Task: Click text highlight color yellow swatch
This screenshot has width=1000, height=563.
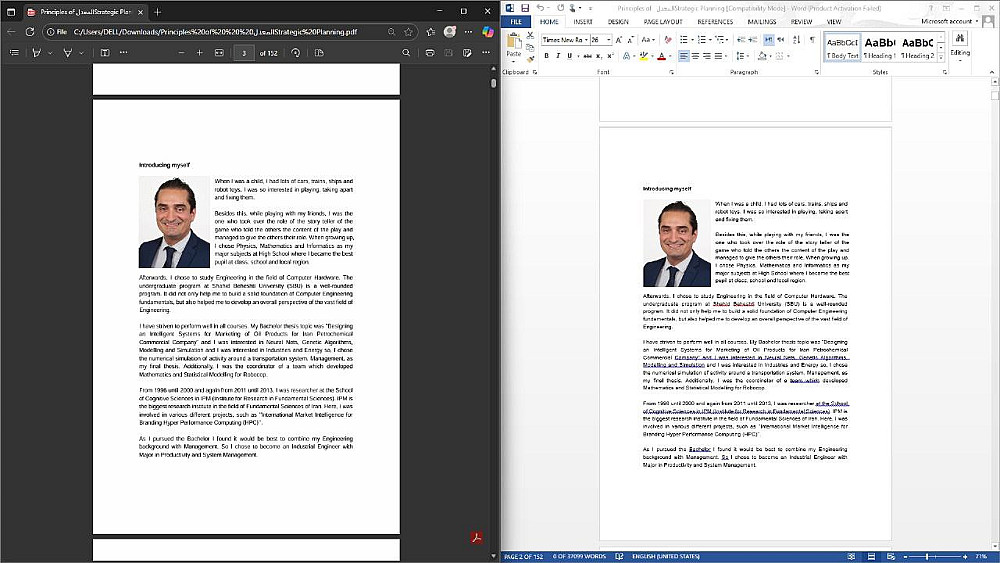Action: point(643,56)
